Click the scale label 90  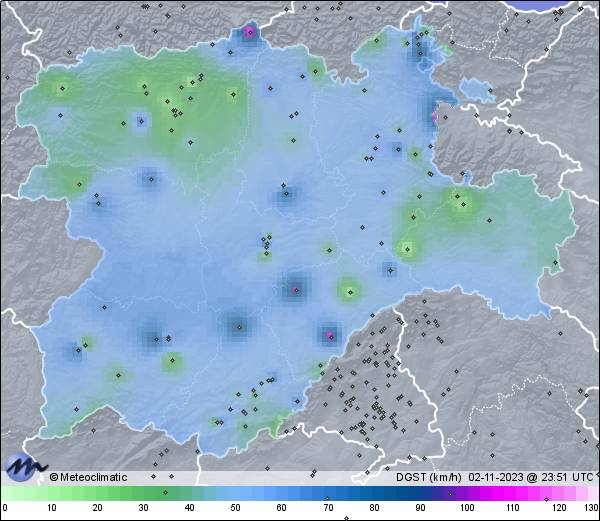point(420,508)
